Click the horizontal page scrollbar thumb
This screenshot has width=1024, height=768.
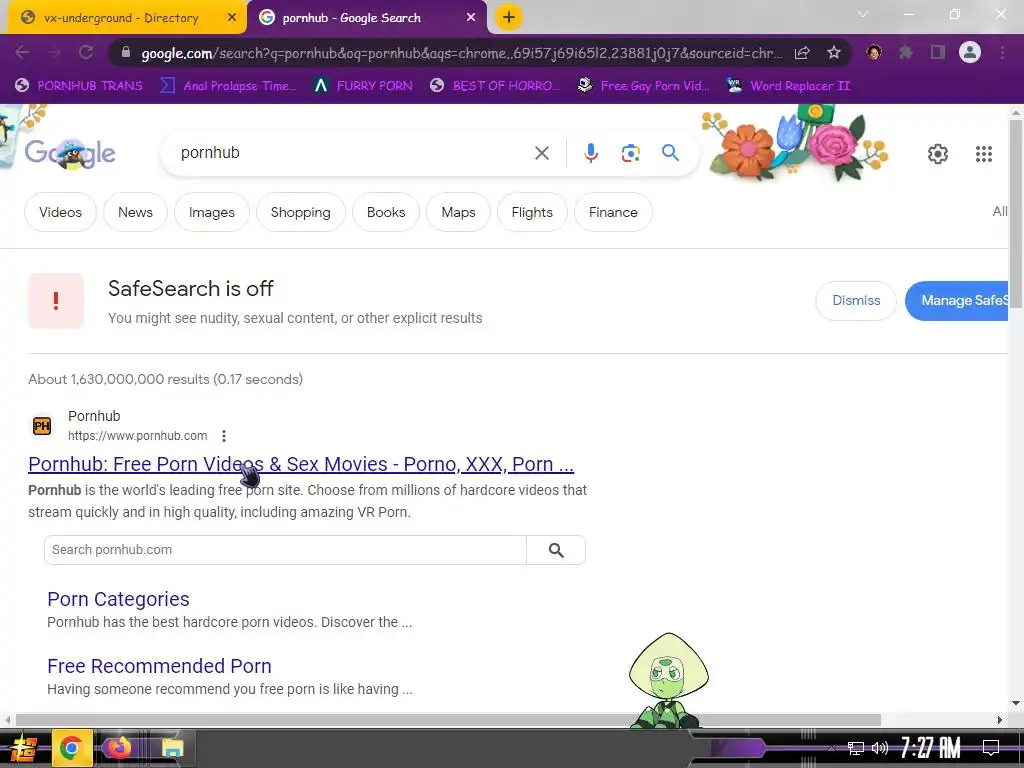click(448, 720)
